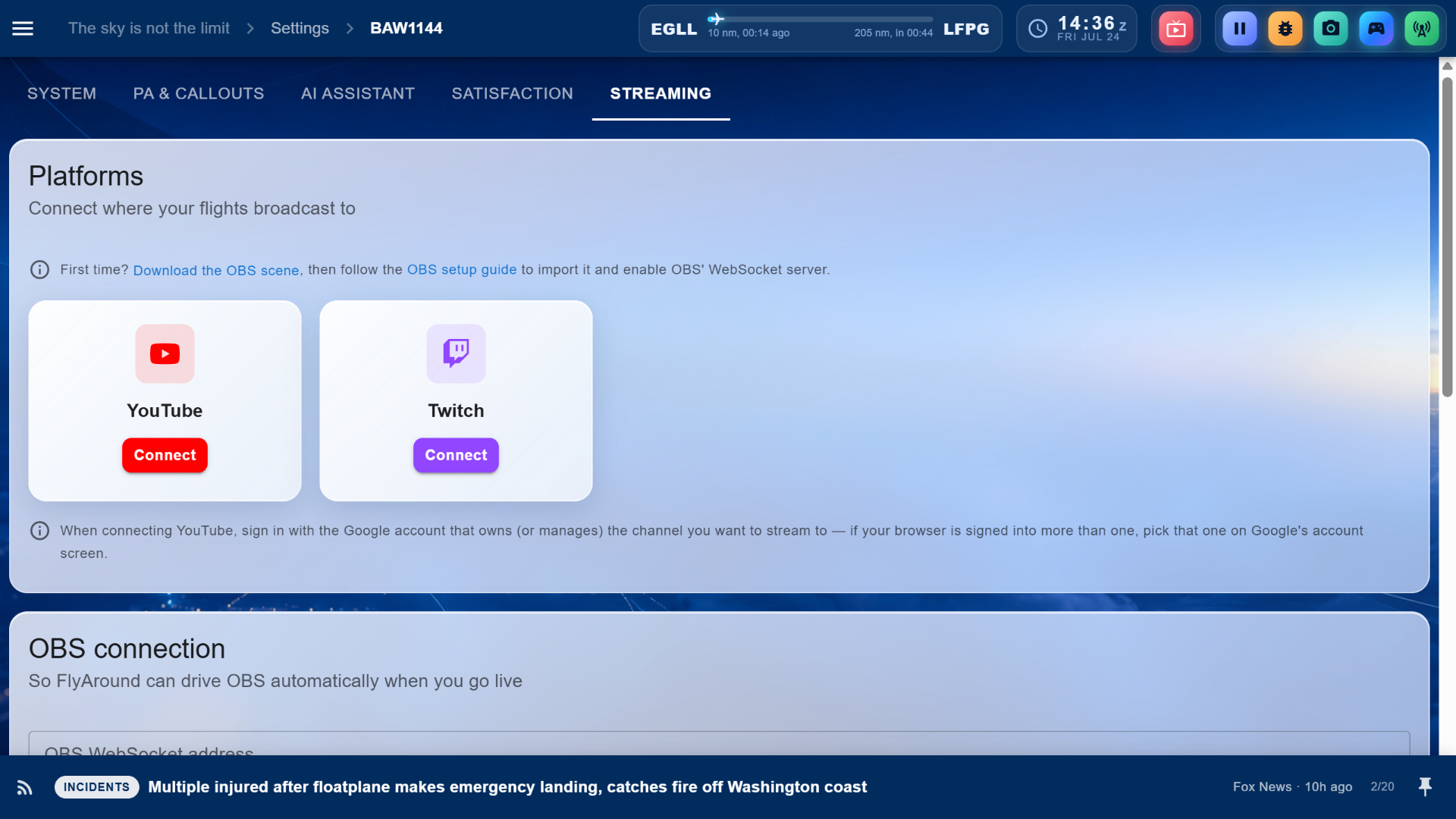Click the info icon next to First time?

(39, 270)
